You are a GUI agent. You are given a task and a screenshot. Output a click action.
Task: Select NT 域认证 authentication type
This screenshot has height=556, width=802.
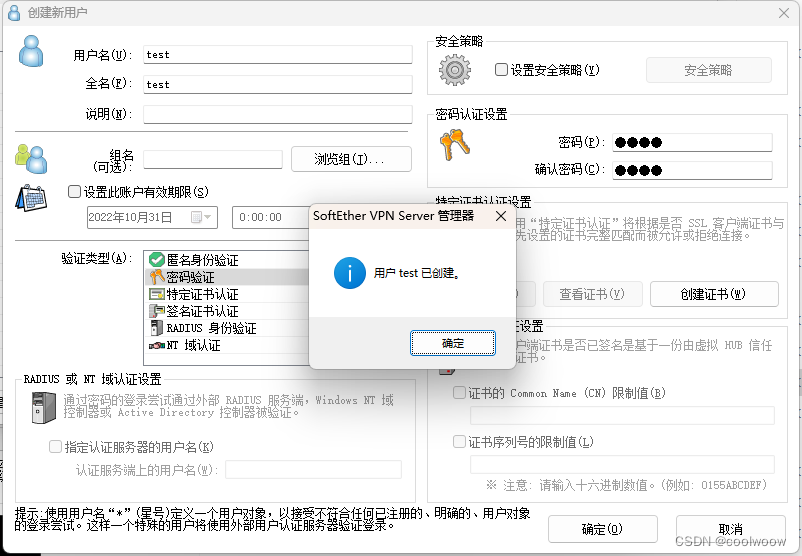click(228, 345)
